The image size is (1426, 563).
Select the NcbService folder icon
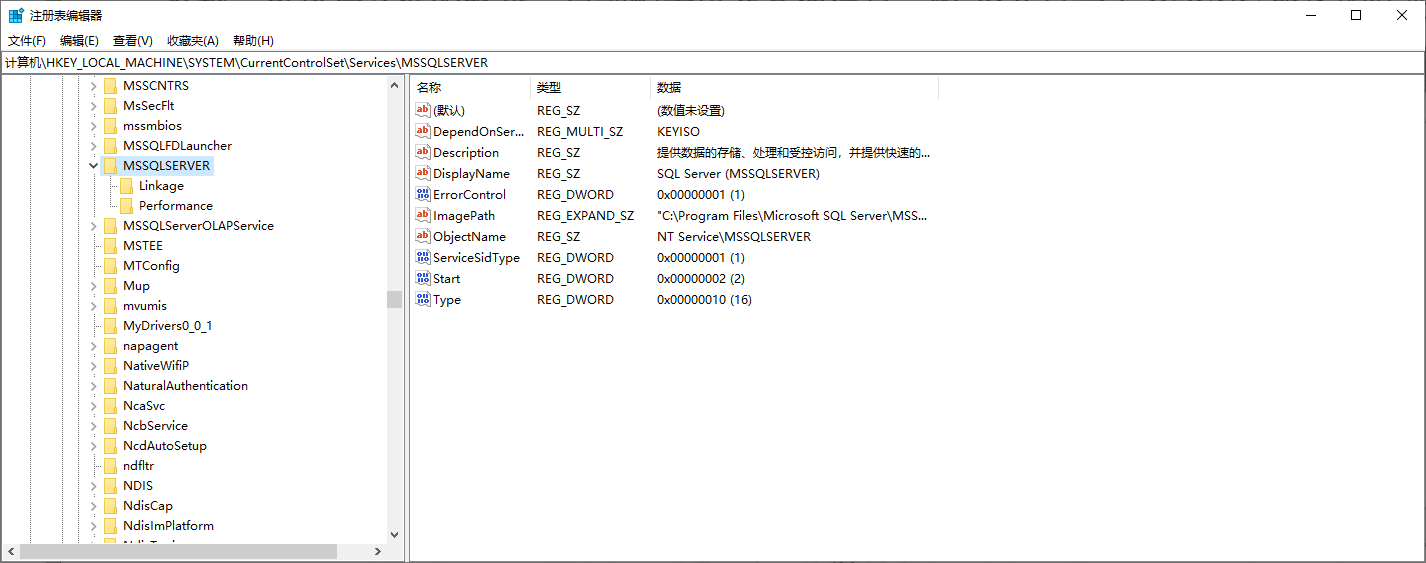pos(110,426)
